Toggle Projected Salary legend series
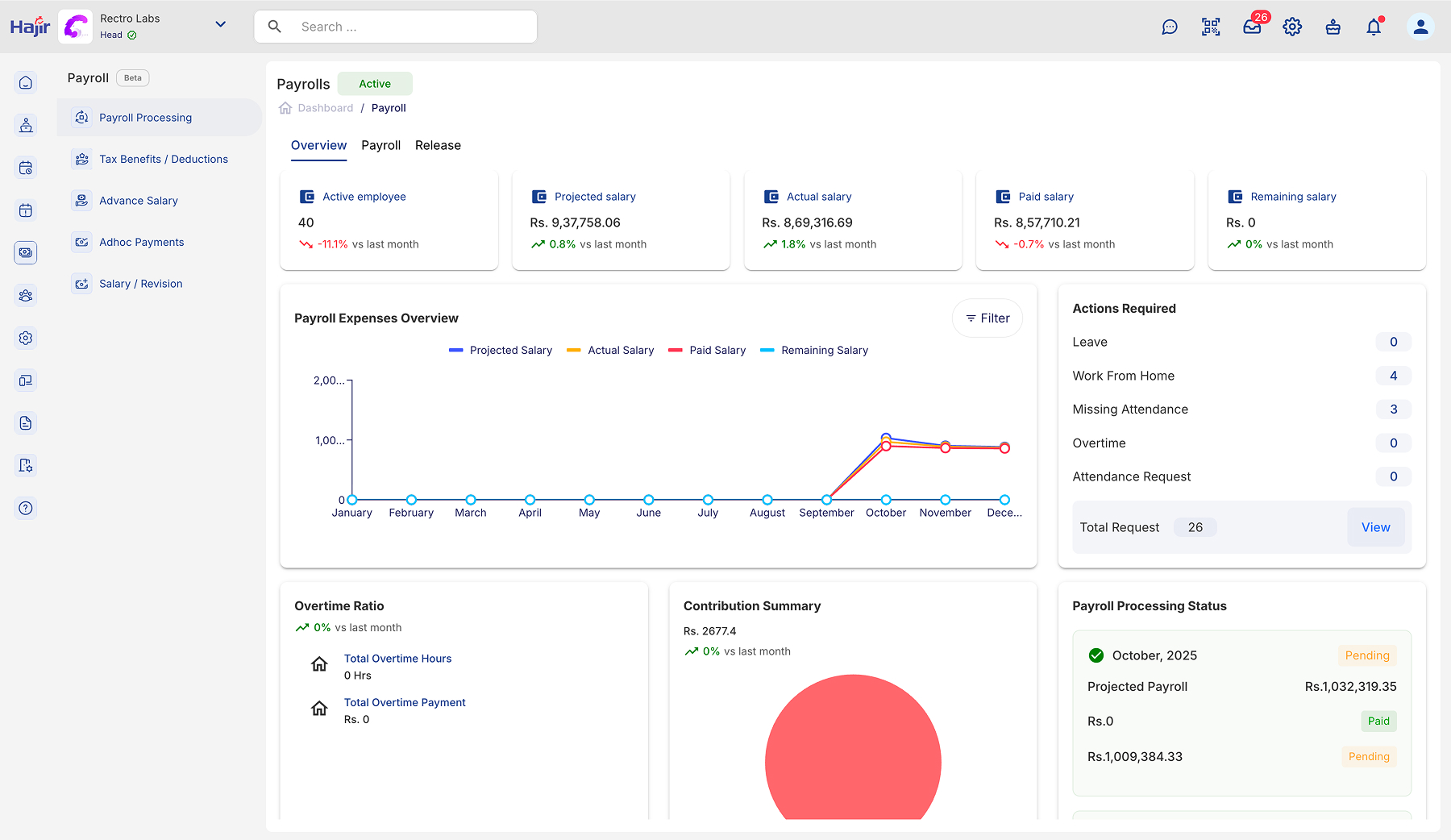The height and width of the screenshot is (840, 1451). coord(501,351)
